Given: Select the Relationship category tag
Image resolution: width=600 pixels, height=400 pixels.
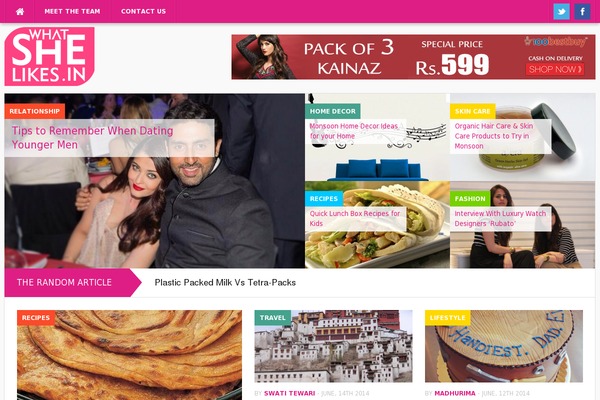Looking at the screenshot, I should pos(35,111).
